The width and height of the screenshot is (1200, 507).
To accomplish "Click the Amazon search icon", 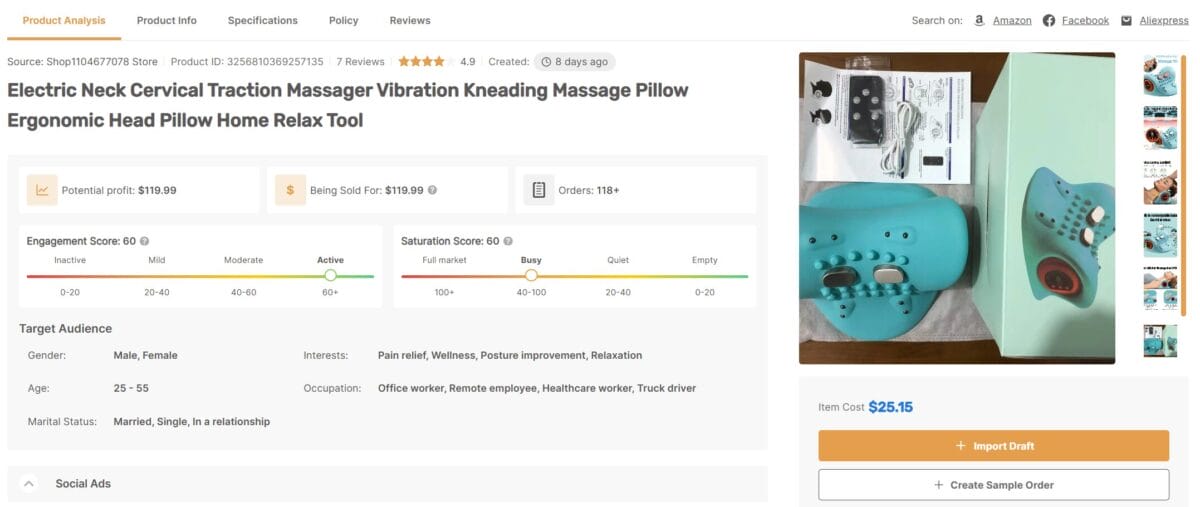I will coord(979,20).
